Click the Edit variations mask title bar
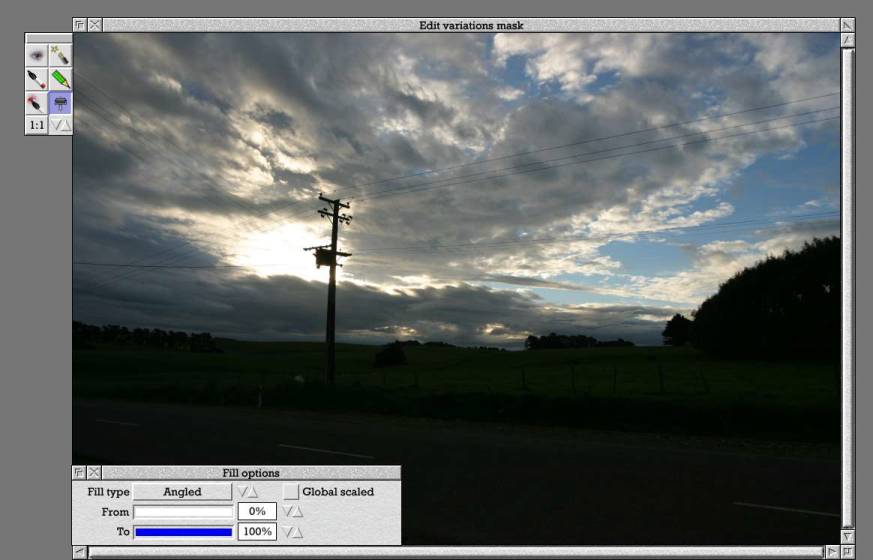873x560 pixels. pyautogui.click(x=471, y=25)
